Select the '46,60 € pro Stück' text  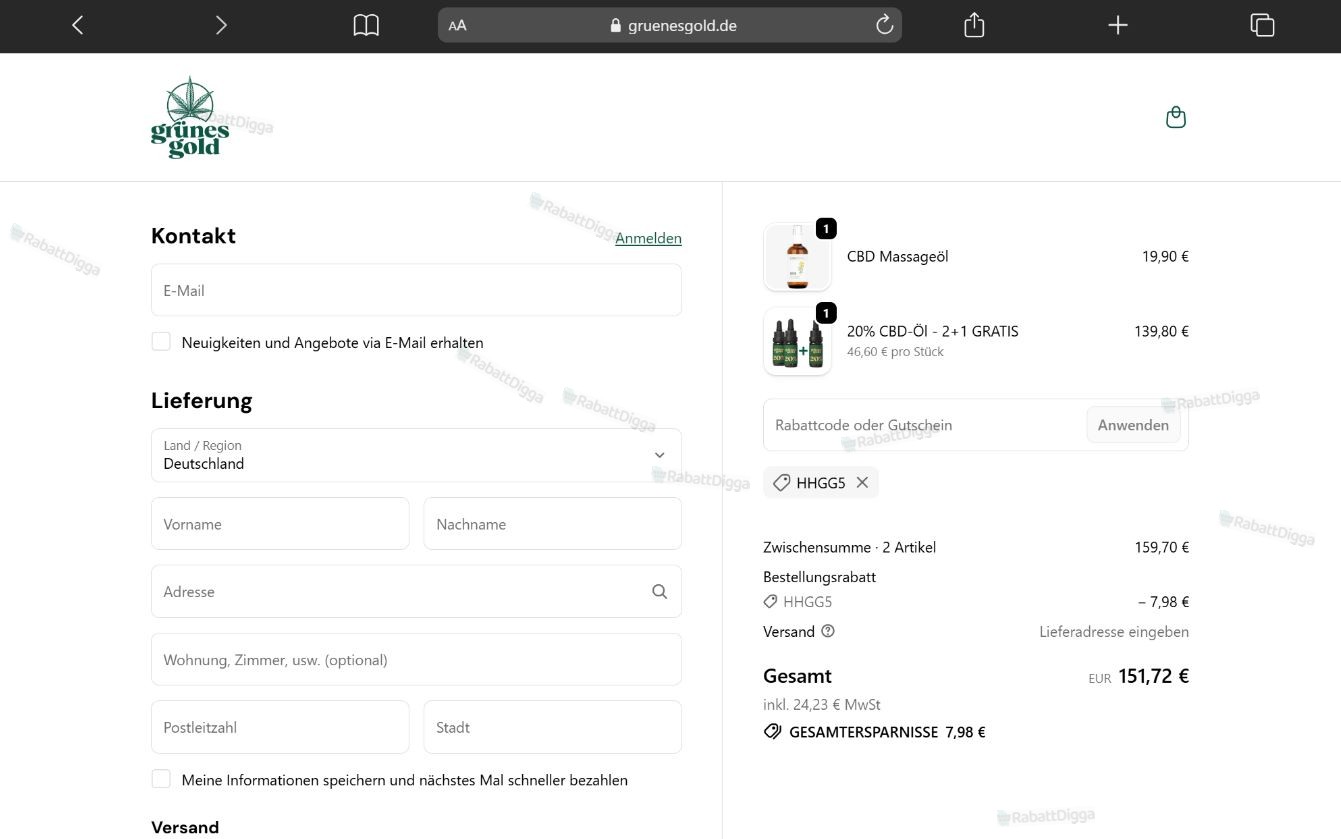(x=895, y=352)
